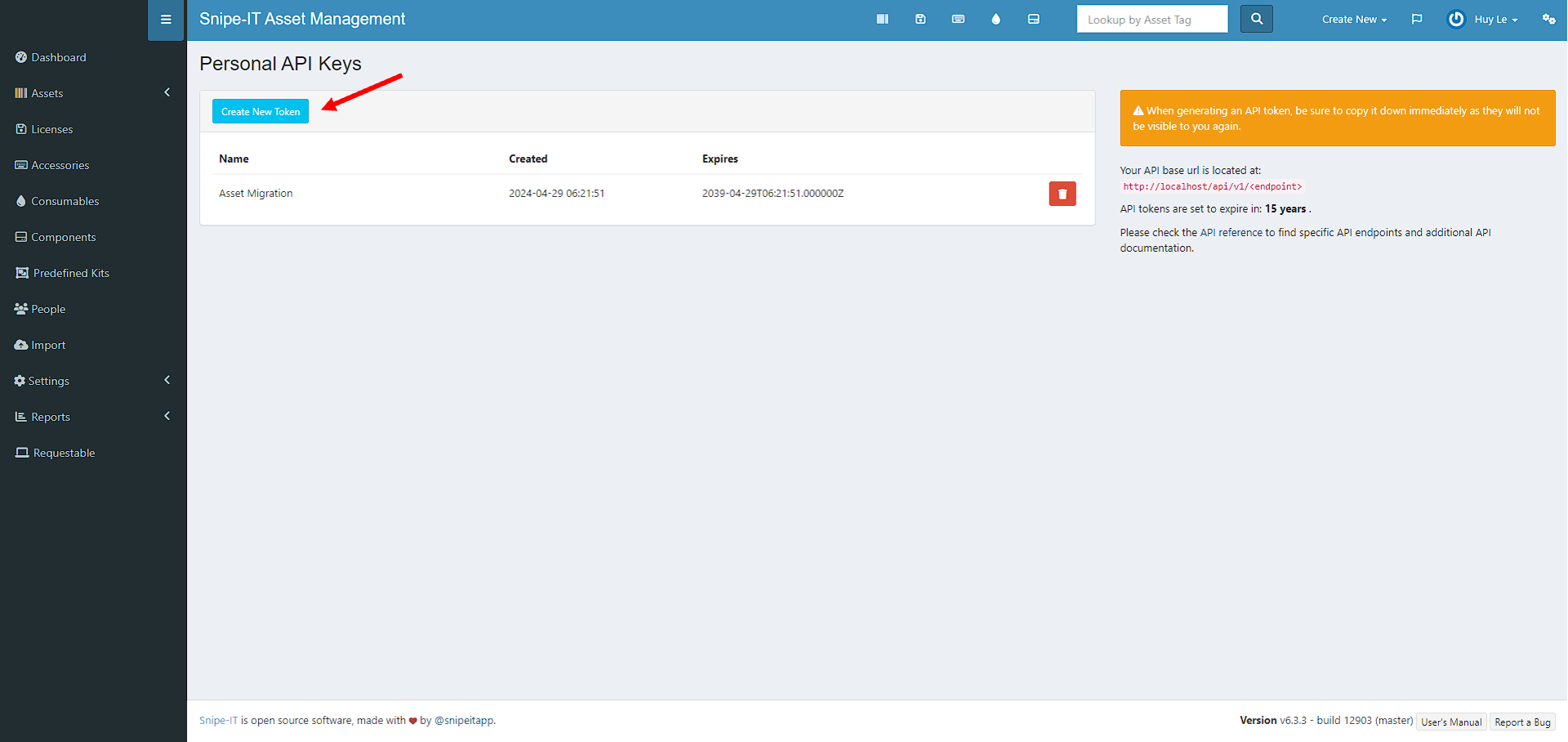Open Licenses via top navbar floppy icon
1568x742 pixels.
click(x=920, y=20)
